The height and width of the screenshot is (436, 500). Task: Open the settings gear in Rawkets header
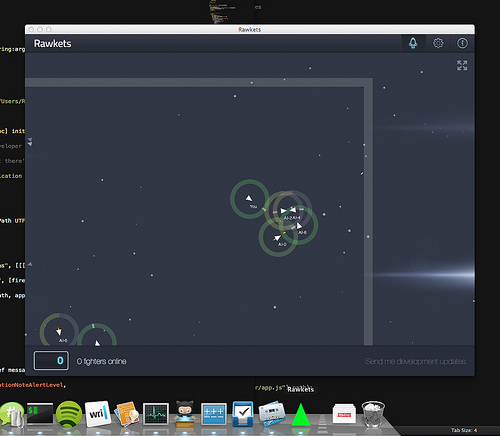tap(438, 43)
